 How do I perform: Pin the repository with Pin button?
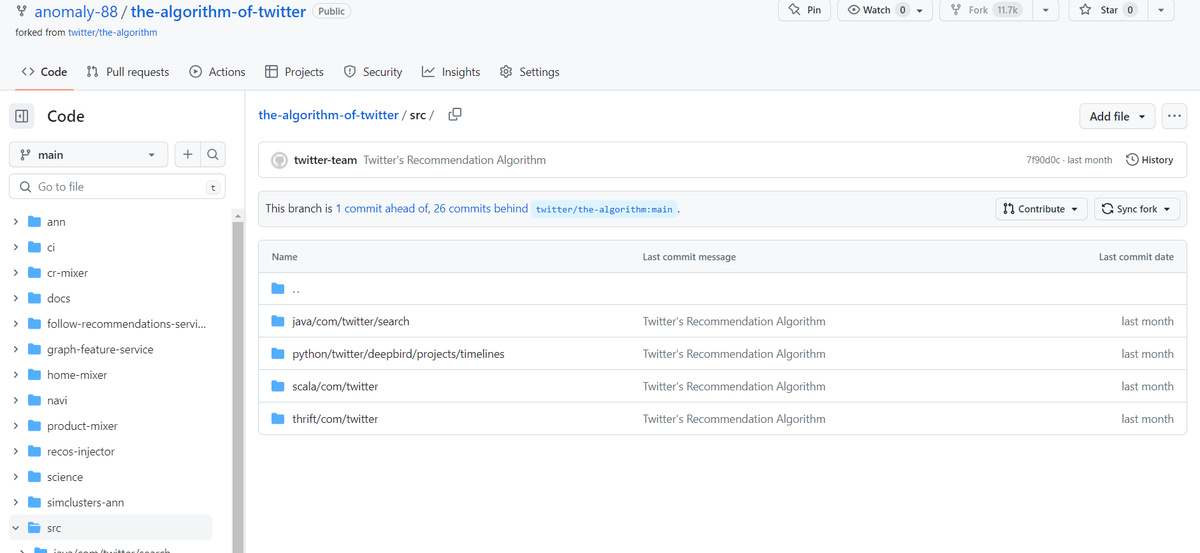coord(805,10)
